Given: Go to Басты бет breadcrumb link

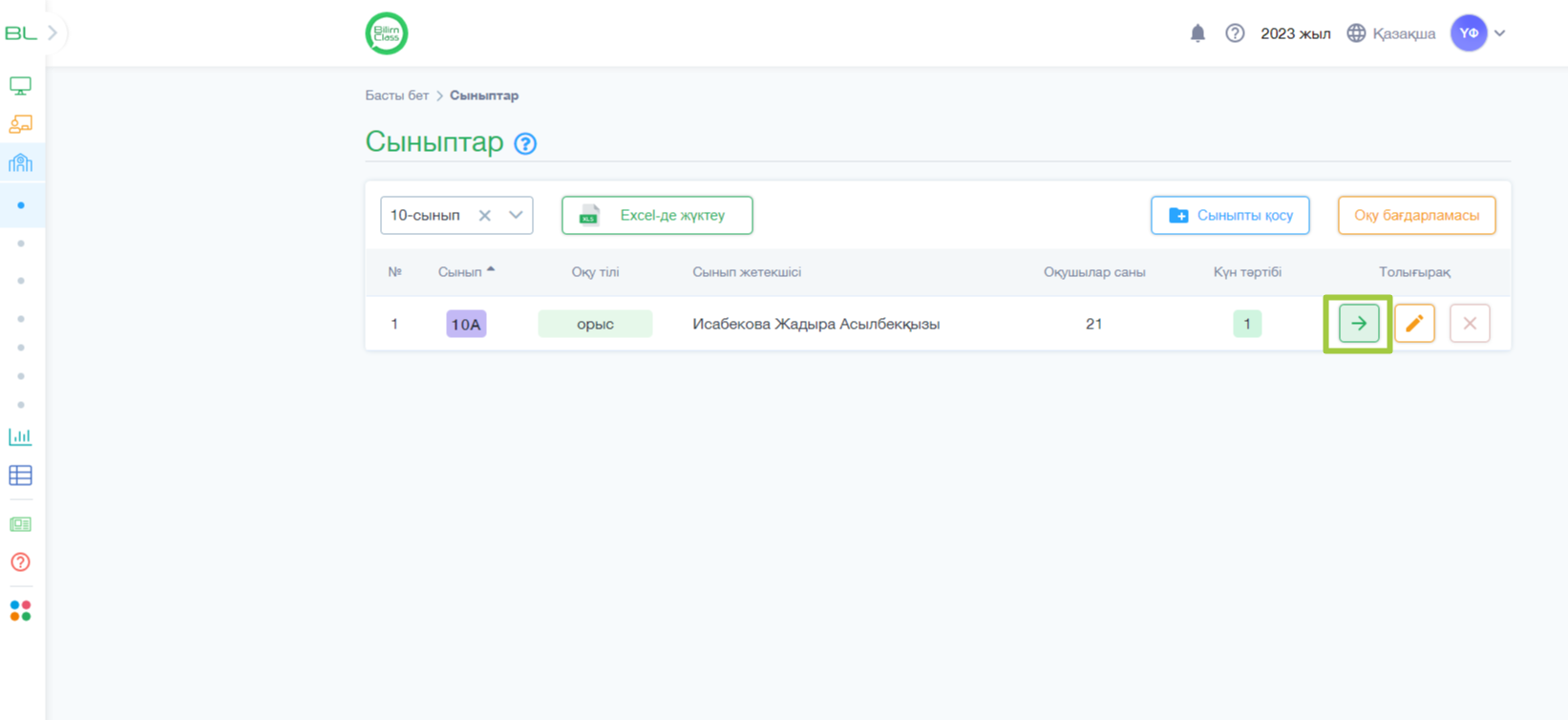Looking at the screenshot, I should (396, 95).
